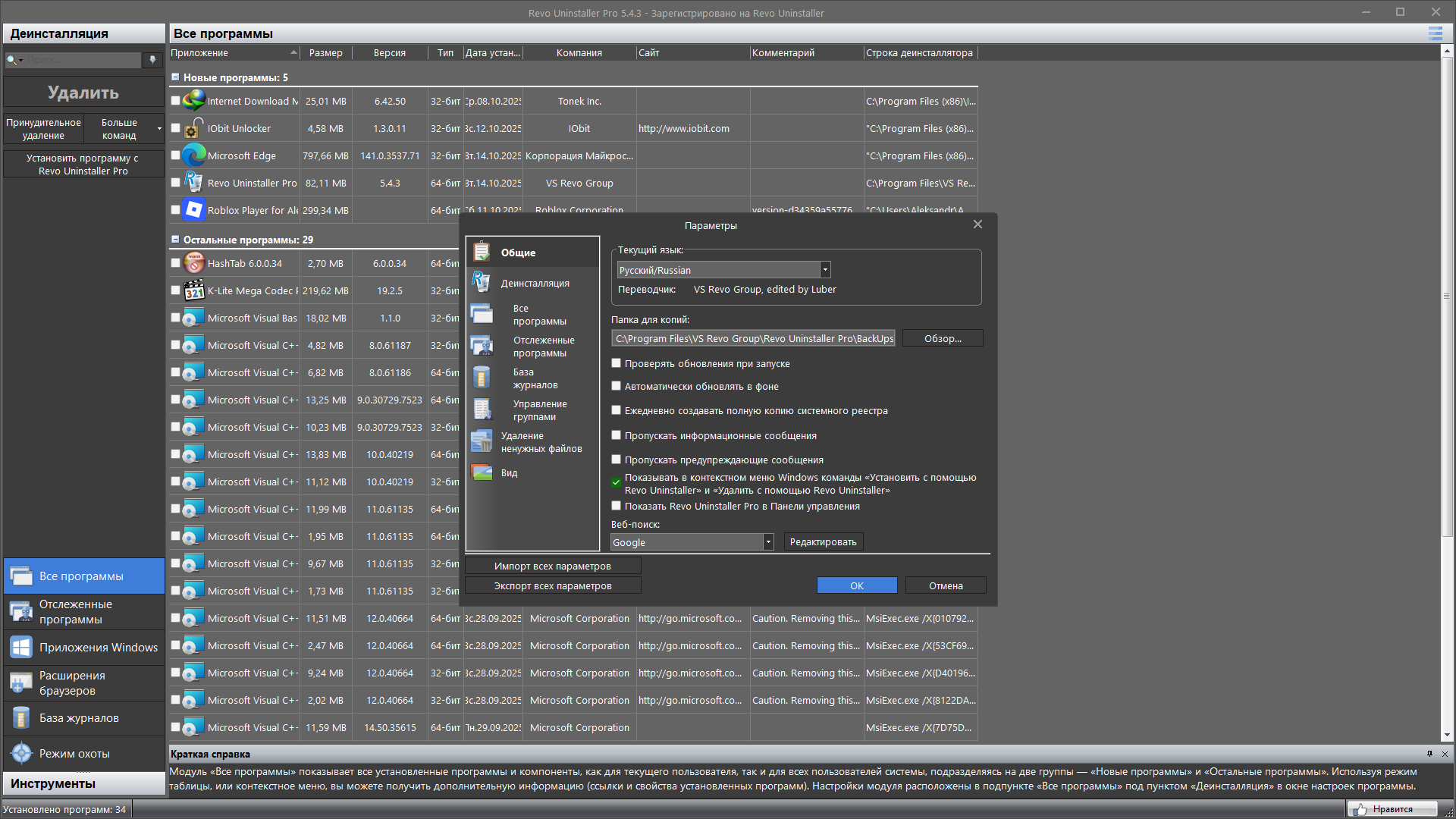Viewport: 1456px width, 819px height.
Task: Expand the Google web search dropdown
Action: [768, 542]
